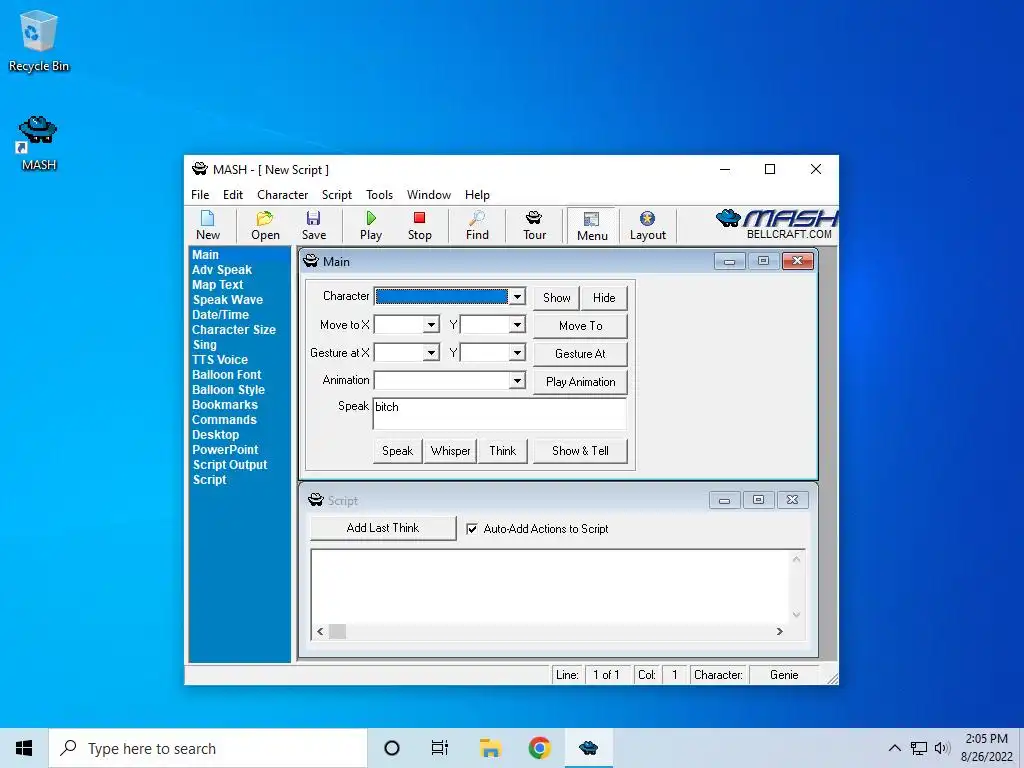1024x768 pixels.
Task: Open the Character menu
Action: tap(282, 195)
